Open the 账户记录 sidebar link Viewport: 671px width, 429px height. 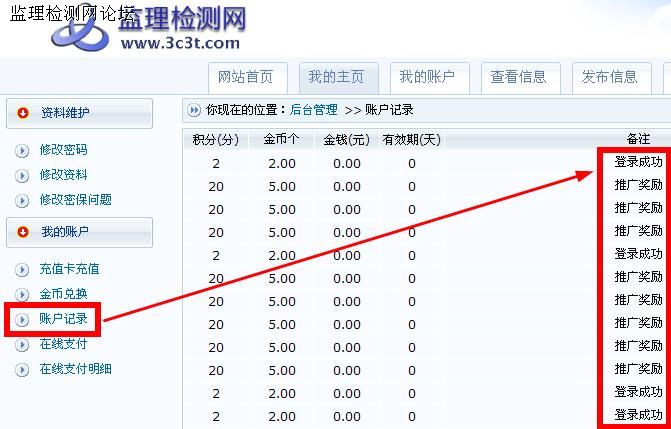[63, 320]
